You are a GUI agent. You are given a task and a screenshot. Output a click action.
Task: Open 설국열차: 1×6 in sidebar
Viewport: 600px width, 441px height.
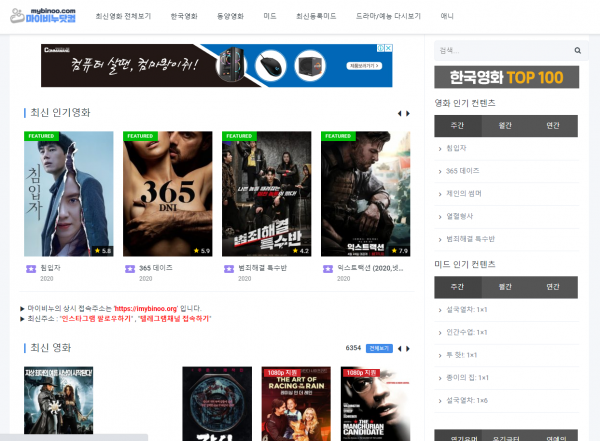click(x=467, y=400)
